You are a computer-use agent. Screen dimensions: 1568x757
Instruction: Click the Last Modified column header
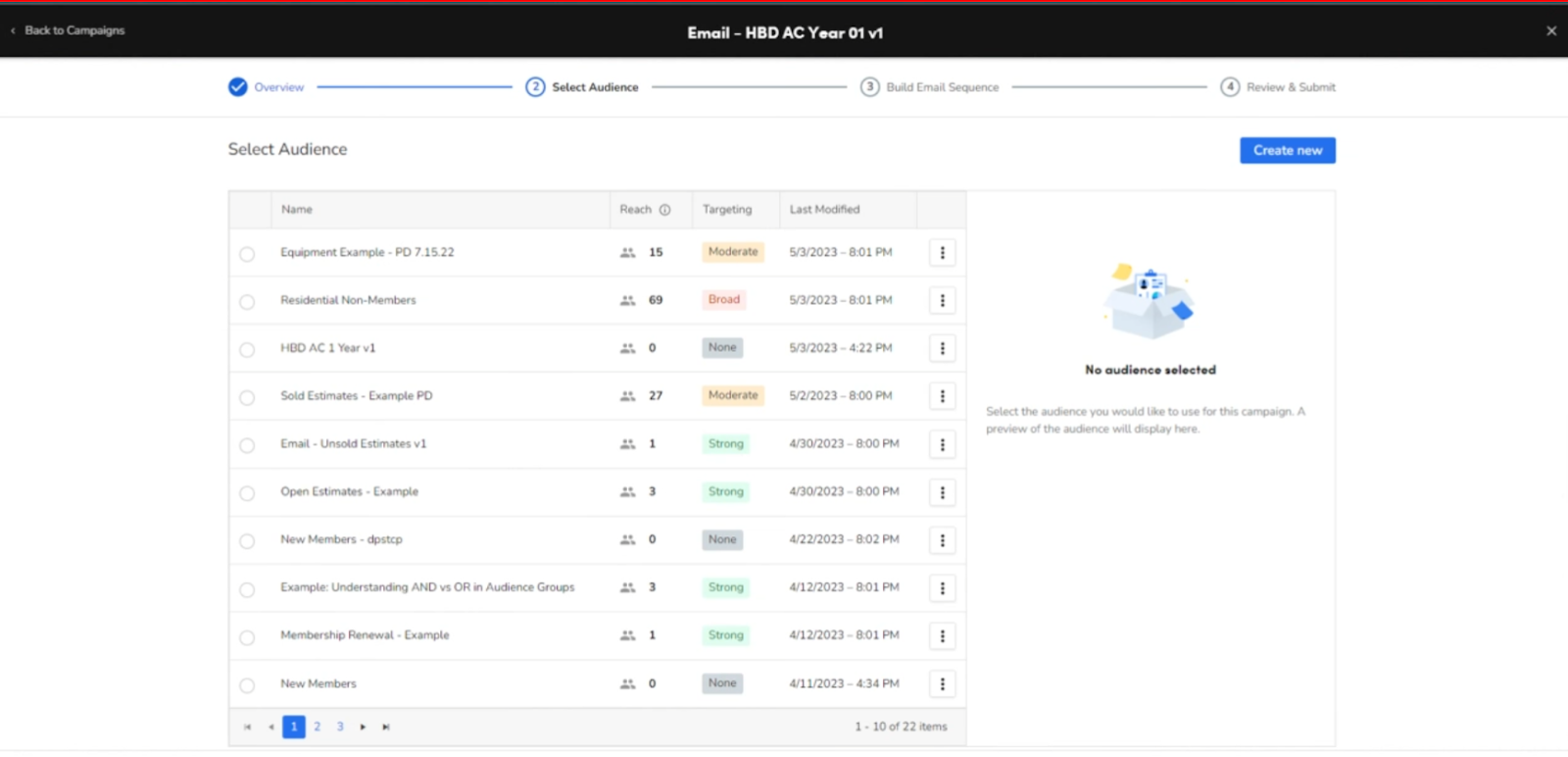(824, 210)
